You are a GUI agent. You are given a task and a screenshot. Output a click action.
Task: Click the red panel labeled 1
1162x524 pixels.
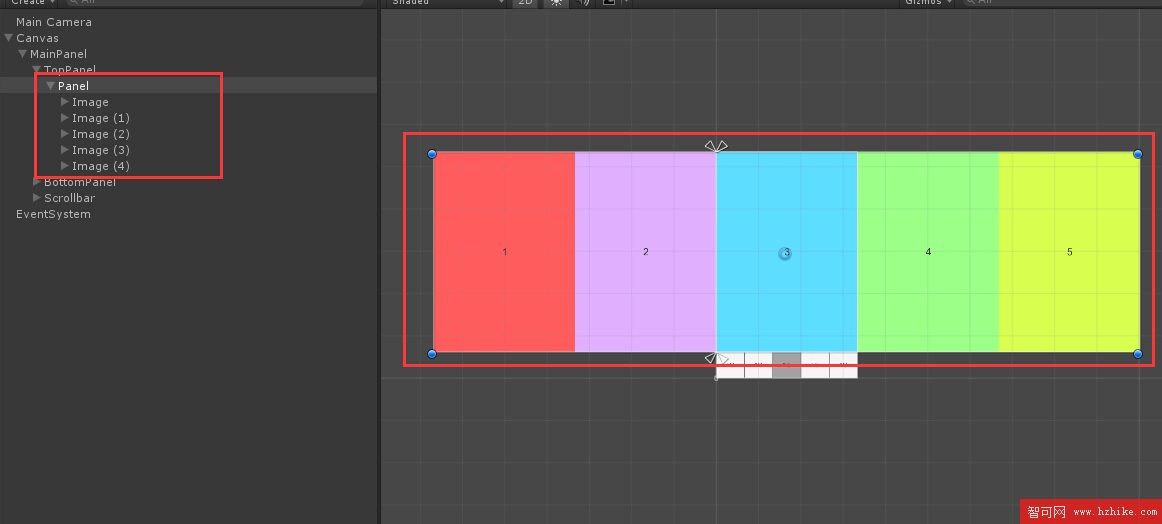pyautogui.click(x=504, y=252)
